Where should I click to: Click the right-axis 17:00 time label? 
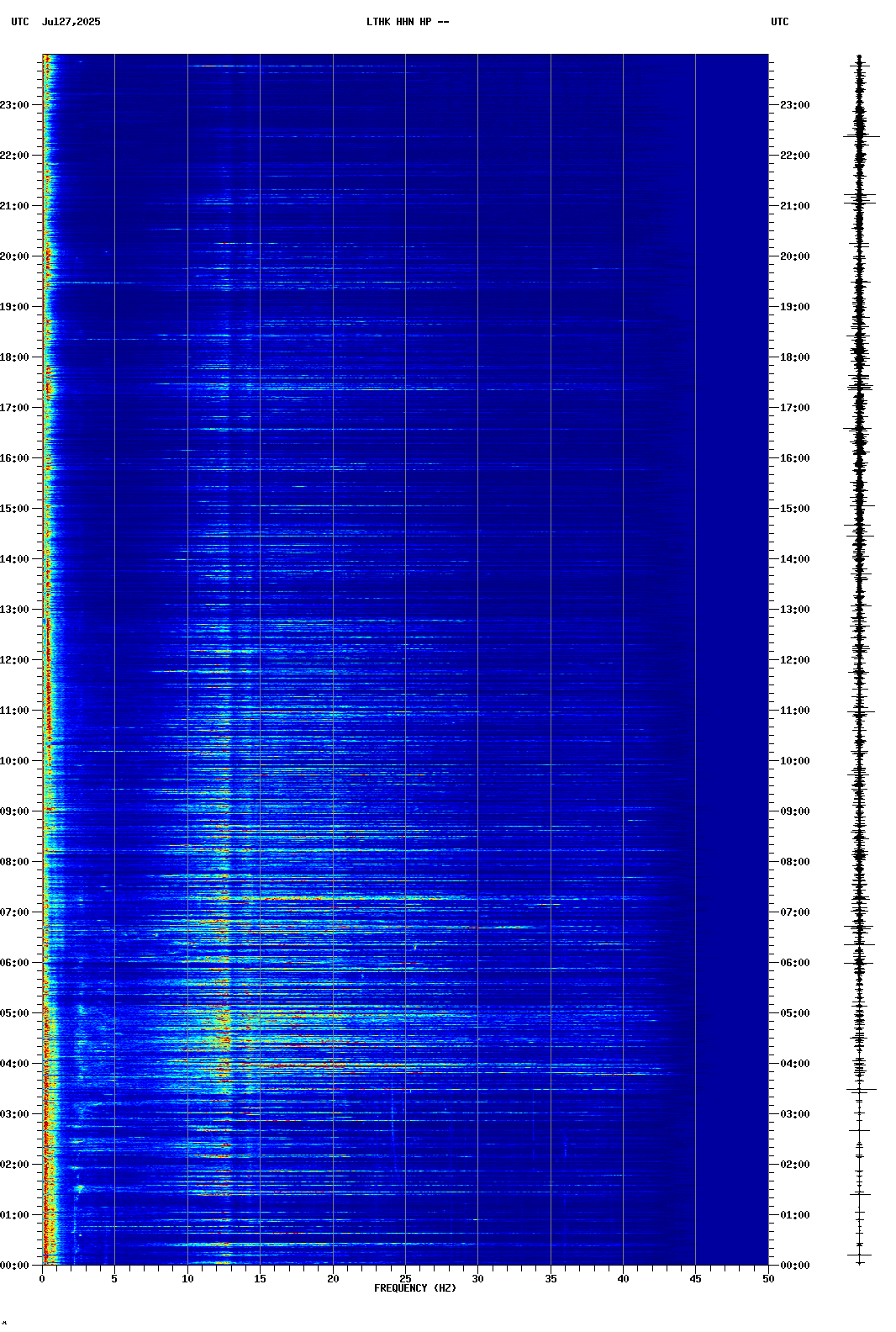(x=795, y=408)
